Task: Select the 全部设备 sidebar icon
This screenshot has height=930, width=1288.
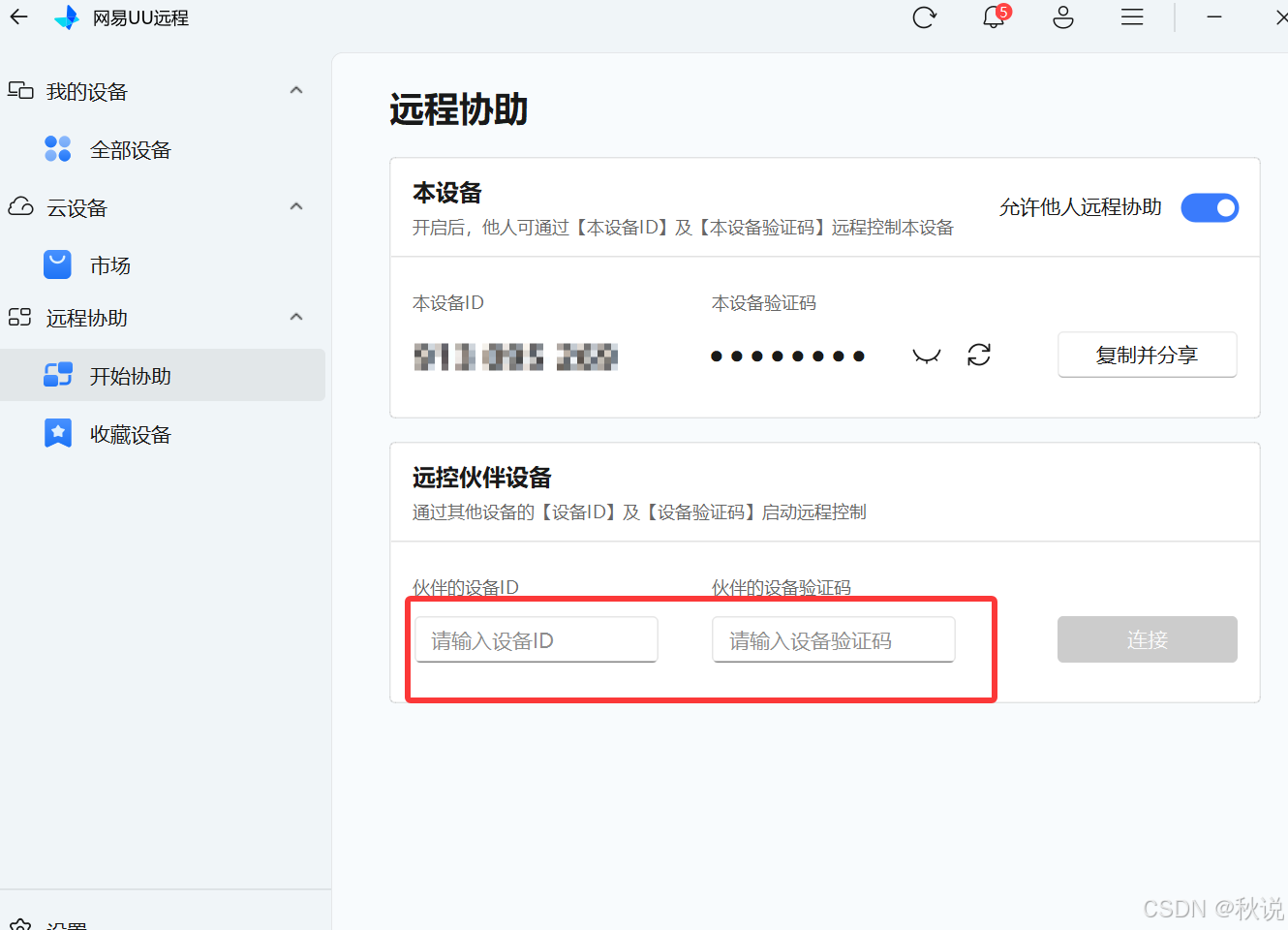Action: [58, 148]
